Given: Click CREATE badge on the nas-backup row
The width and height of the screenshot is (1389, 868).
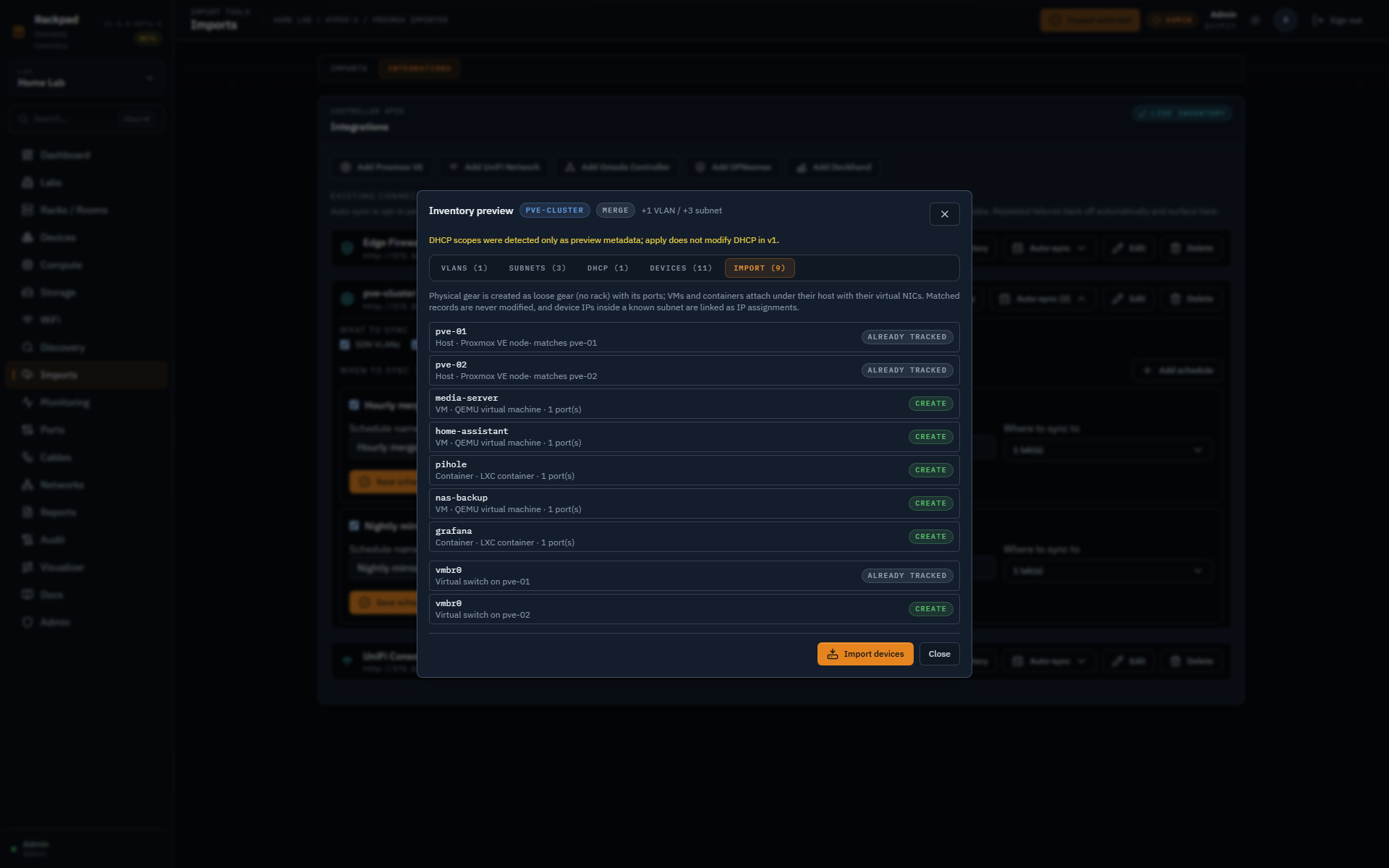Looking at the screenshot, I should tap(930, 503).
